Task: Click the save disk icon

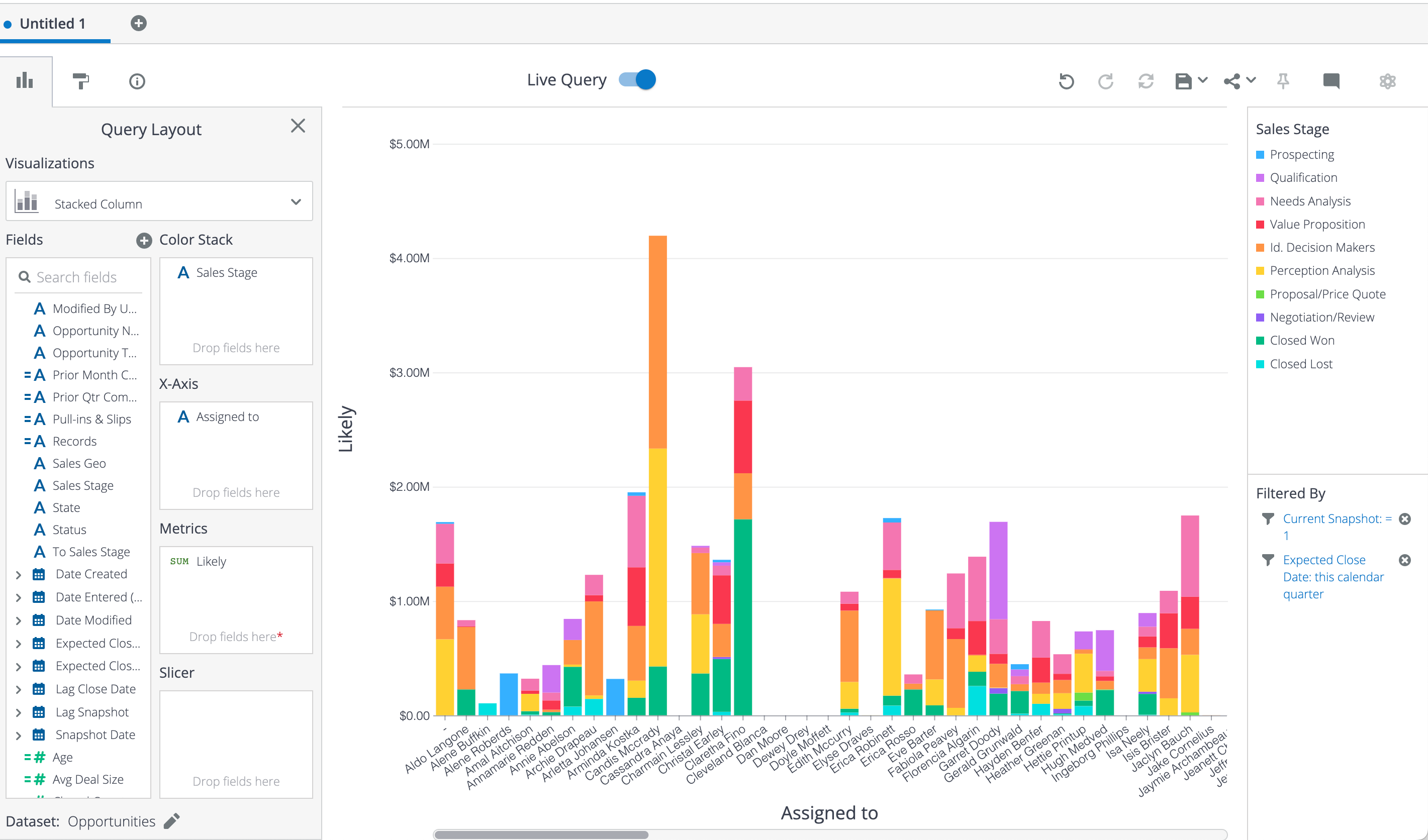Action: click(1183, 81)
